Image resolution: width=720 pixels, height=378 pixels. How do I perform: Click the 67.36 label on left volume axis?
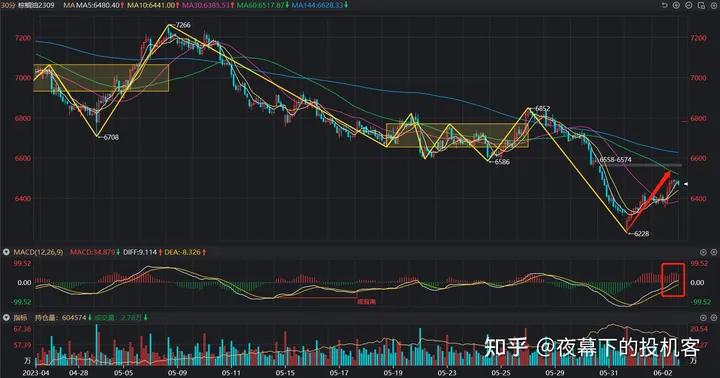tap(22, 329)
